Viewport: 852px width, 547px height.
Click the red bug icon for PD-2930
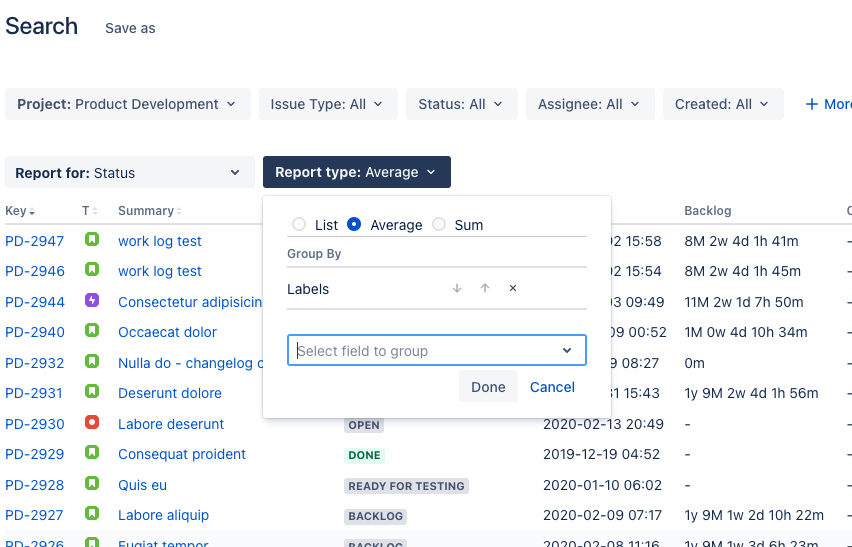click(92, 422)
